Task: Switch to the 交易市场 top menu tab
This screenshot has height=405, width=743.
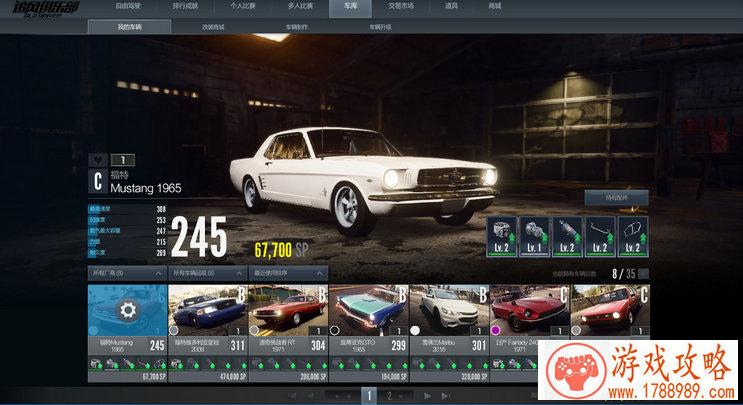Action: pos(399,7)
